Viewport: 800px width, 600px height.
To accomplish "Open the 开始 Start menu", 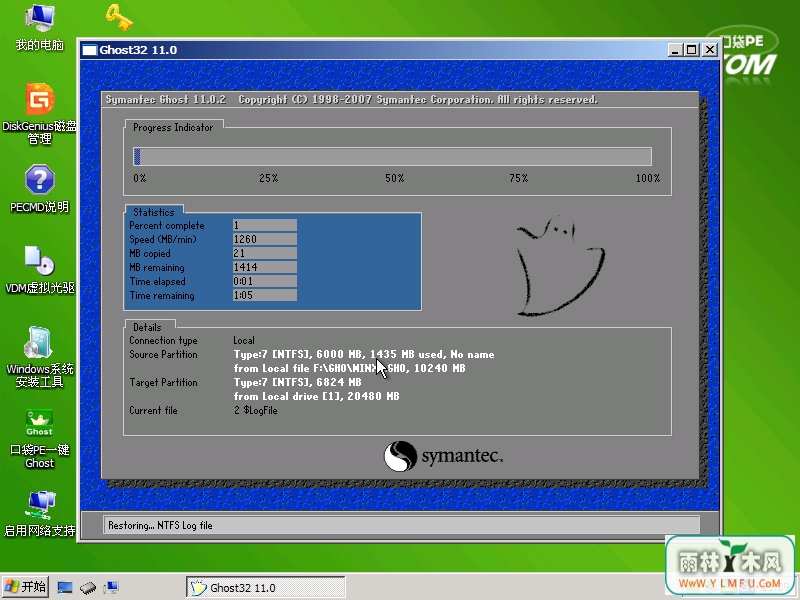I will (x=25, y=587).
